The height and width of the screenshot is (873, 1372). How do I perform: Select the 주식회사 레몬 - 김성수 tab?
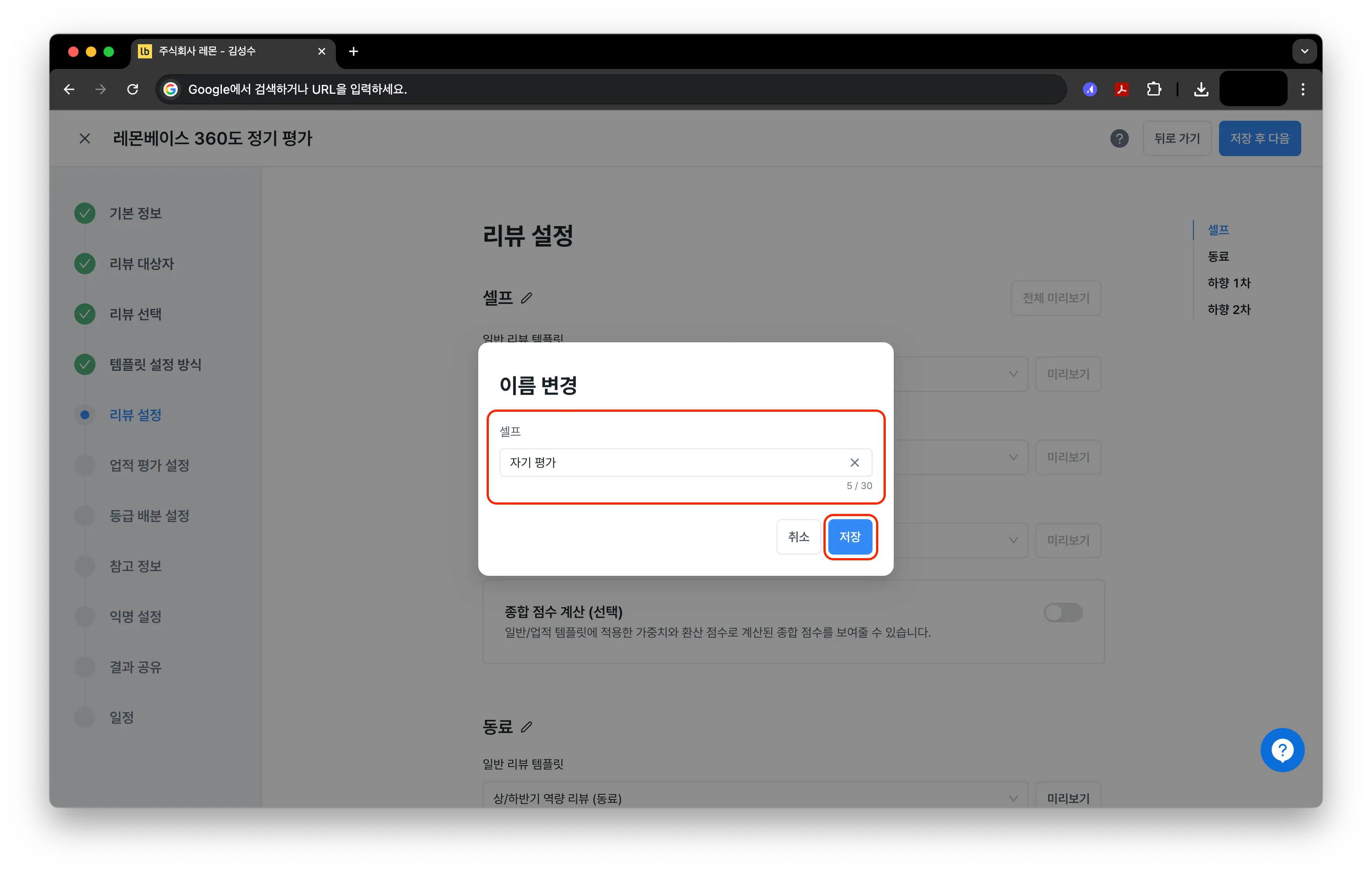pyautogui.click(x=234, y=51)
